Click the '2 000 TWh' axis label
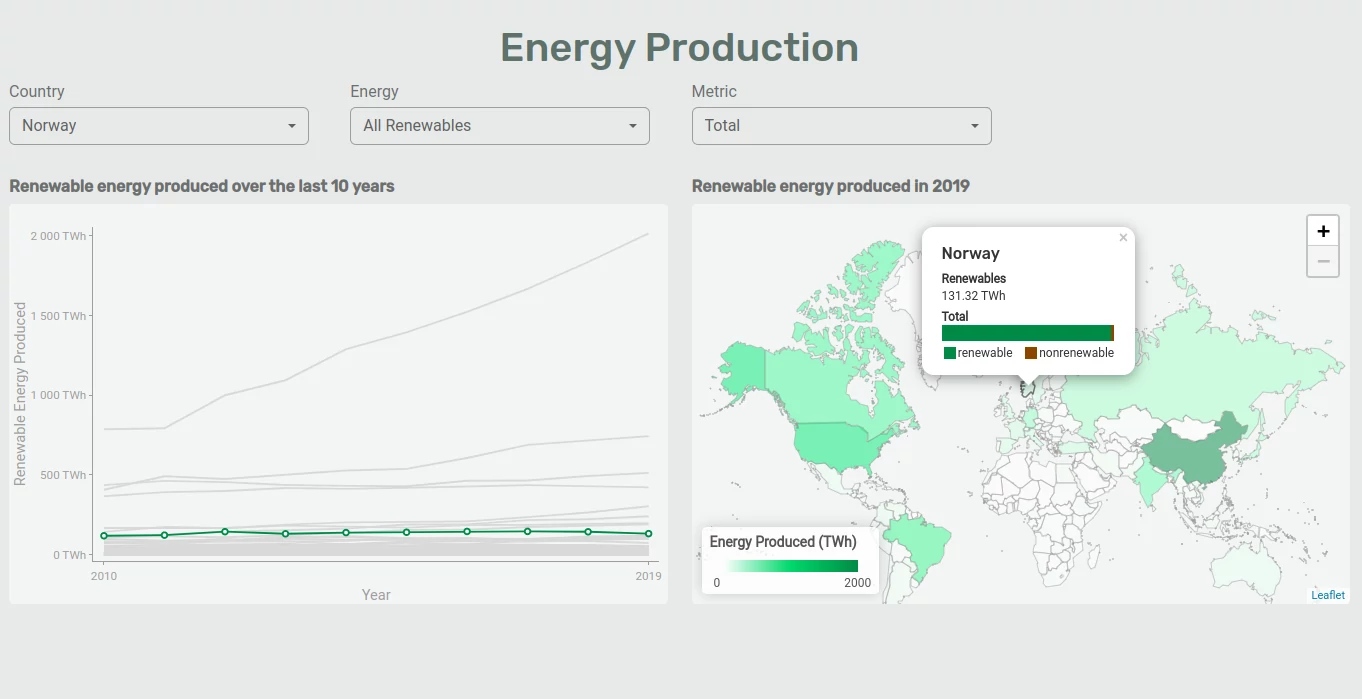Screen dimensions: 1362x699 point(58,237)
